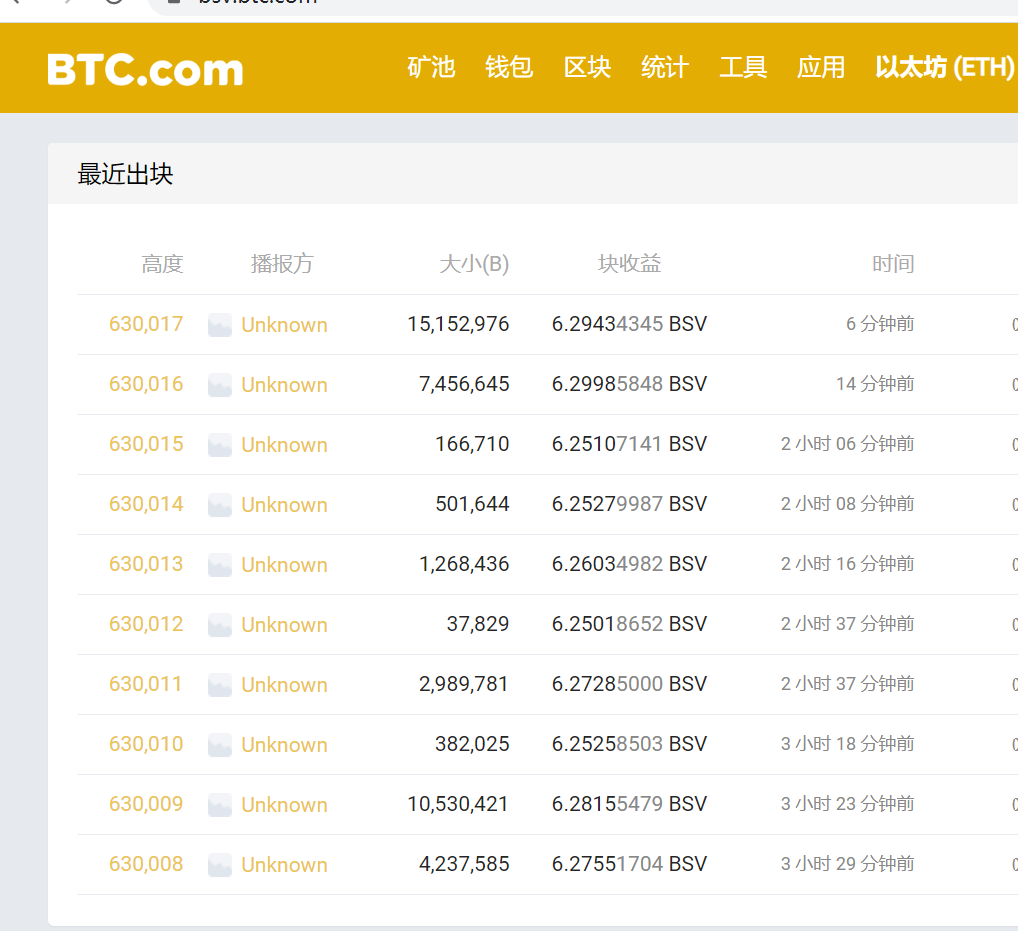Open the 应用 menu

click(821, 67)
